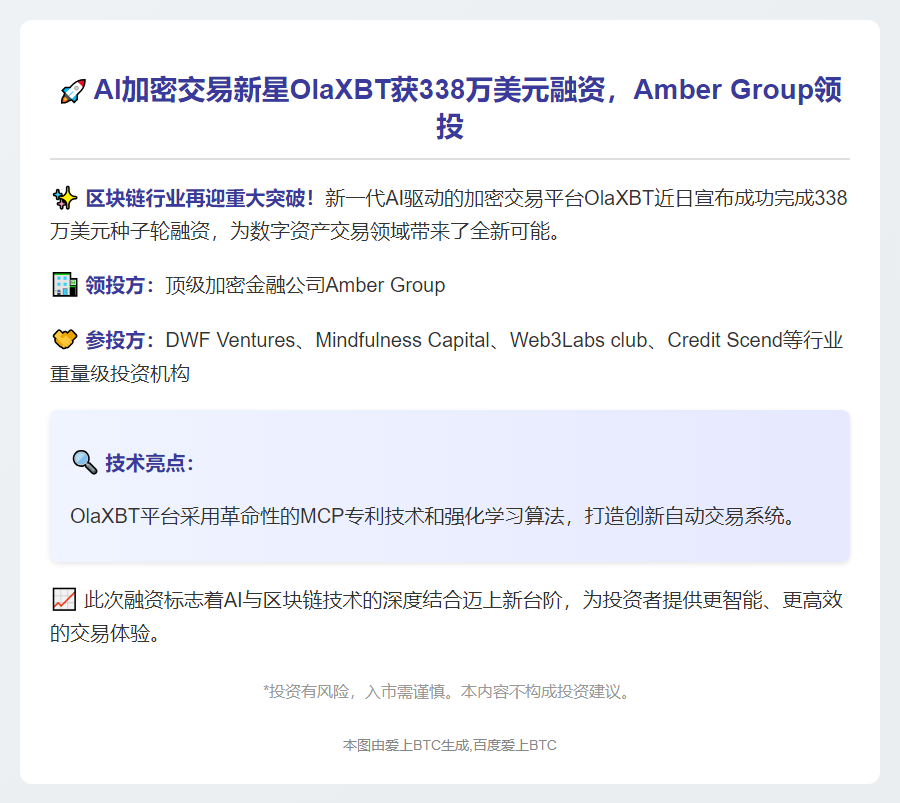900x803 pixels.
Task: Click the footer 本图由爱上BTC生成,百度爱上BTC
Action: pyautogui.click(x=450, y=745)
